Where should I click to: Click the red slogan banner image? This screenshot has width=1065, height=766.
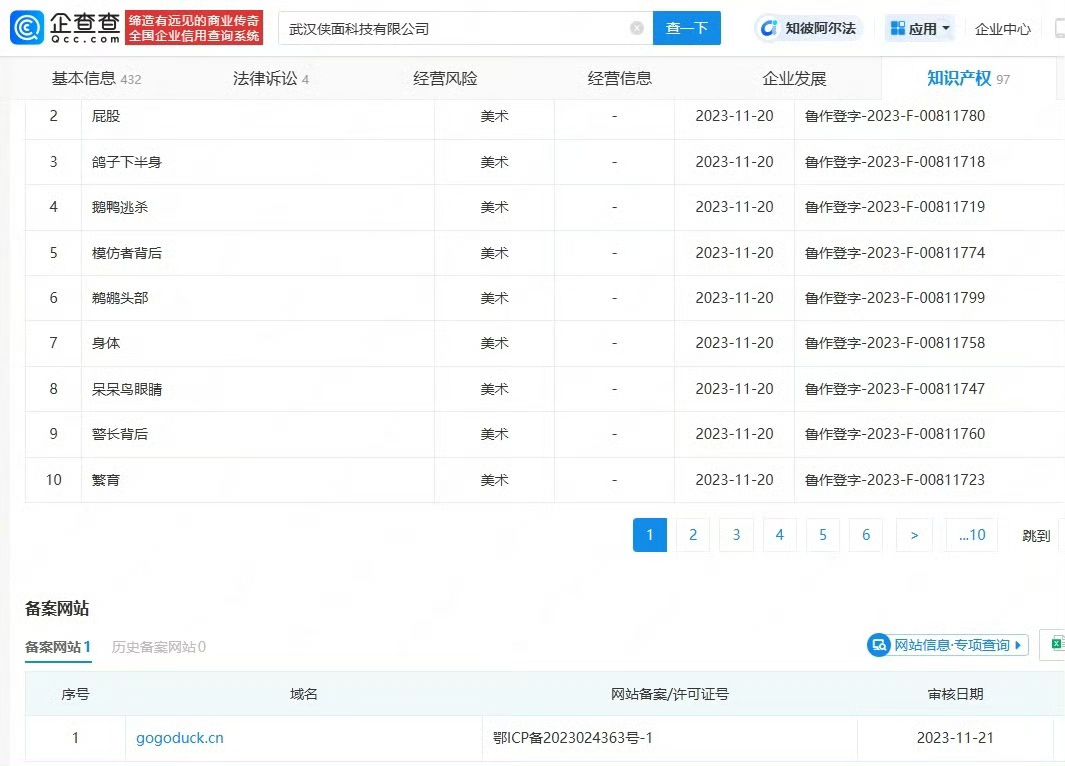click(x=194, y=28)
